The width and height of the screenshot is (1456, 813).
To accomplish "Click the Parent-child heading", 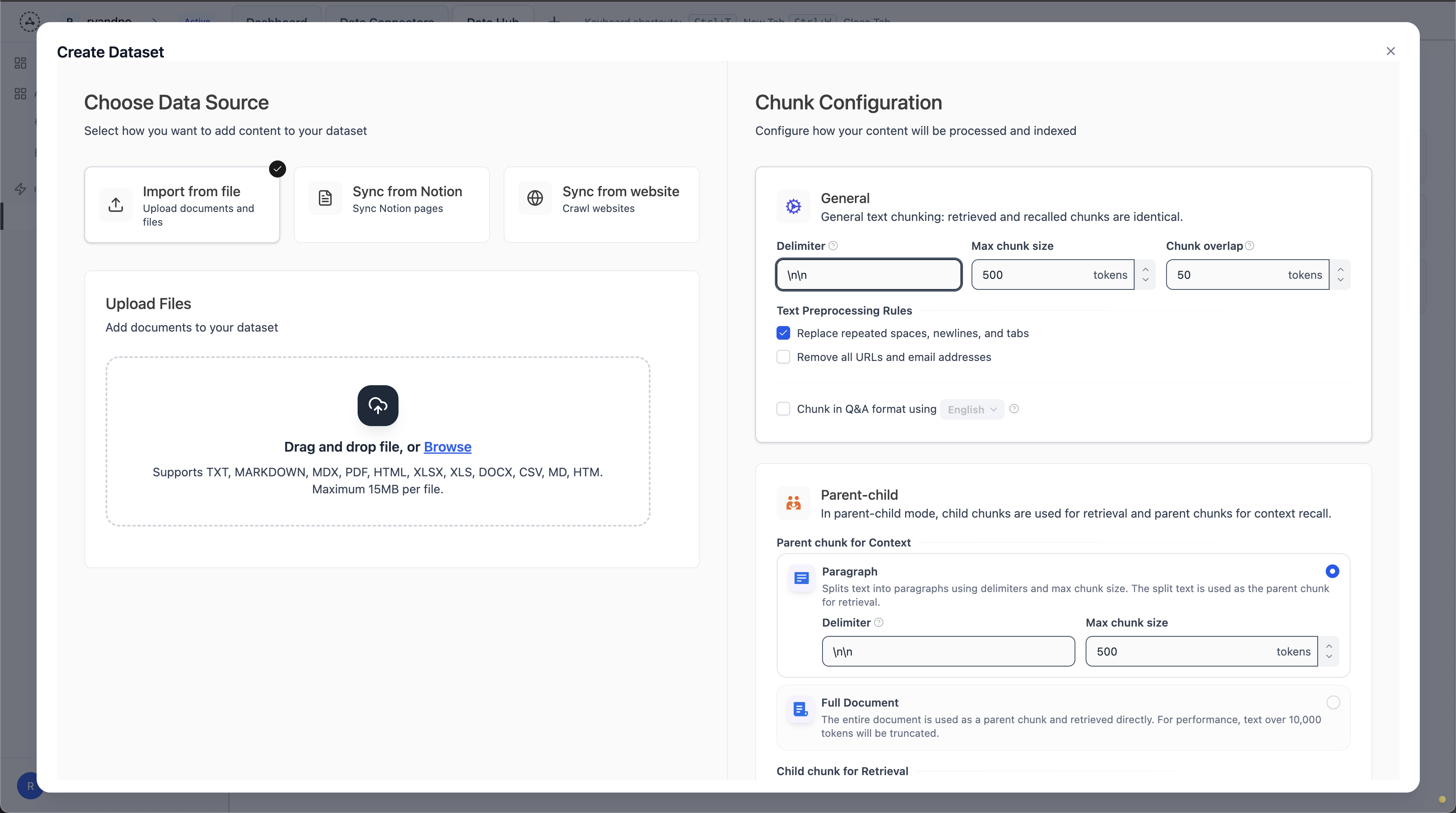I will tap(859, 494).
